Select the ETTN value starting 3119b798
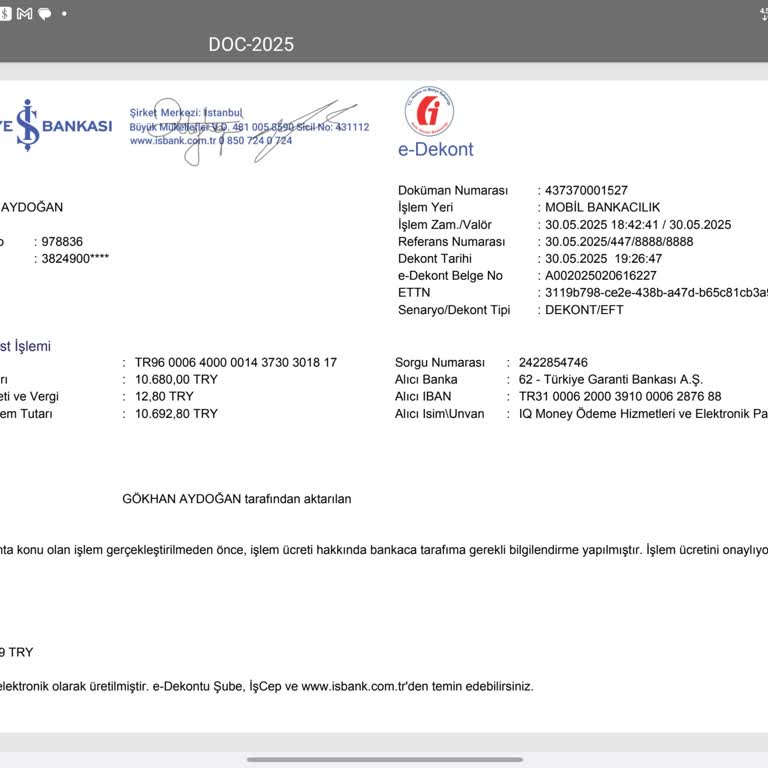768x768 pixels. (x=656, y=292)
